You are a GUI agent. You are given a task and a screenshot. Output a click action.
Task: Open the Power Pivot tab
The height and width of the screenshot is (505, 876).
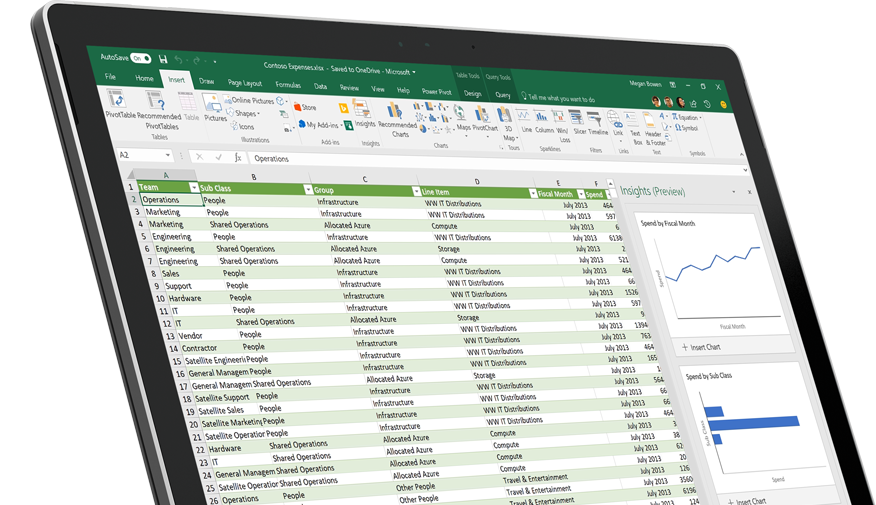(x=436, y=91)
